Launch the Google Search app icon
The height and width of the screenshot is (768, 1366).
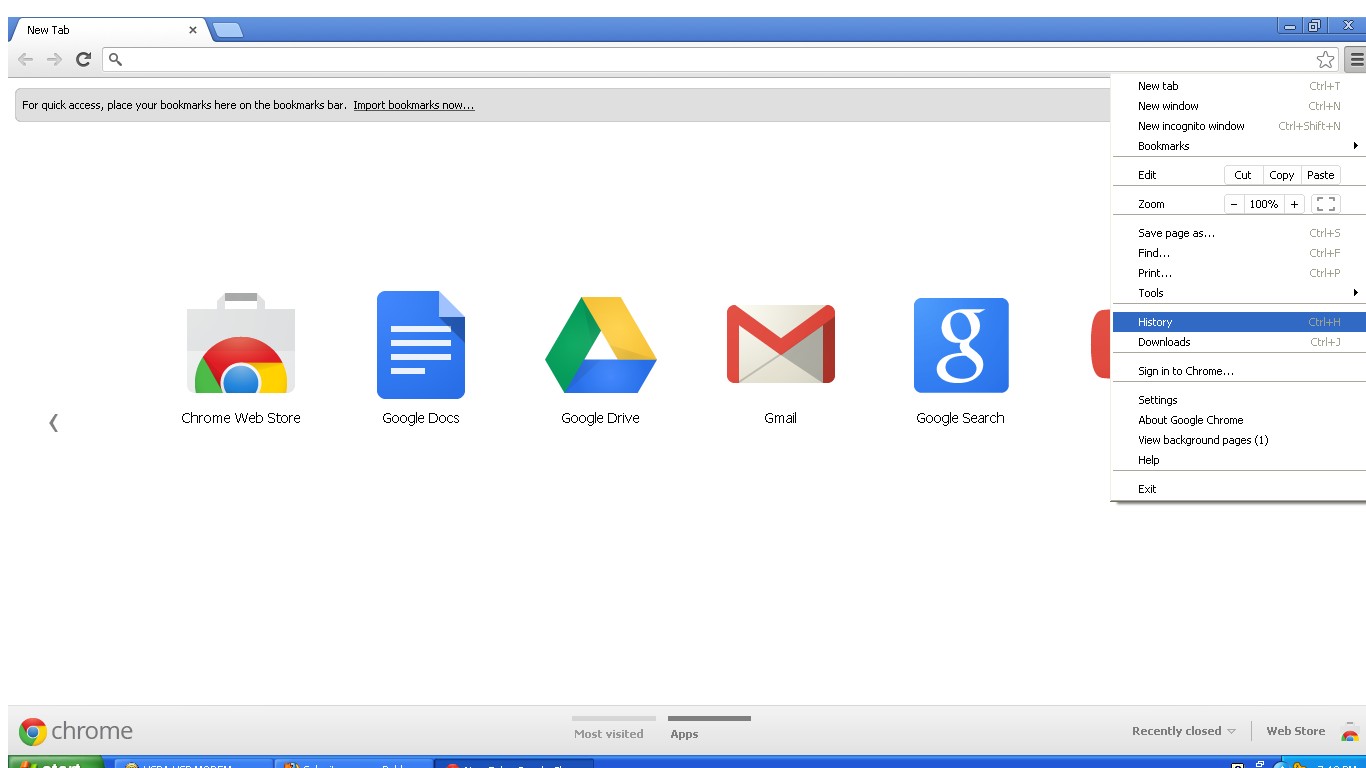(960, 345)
